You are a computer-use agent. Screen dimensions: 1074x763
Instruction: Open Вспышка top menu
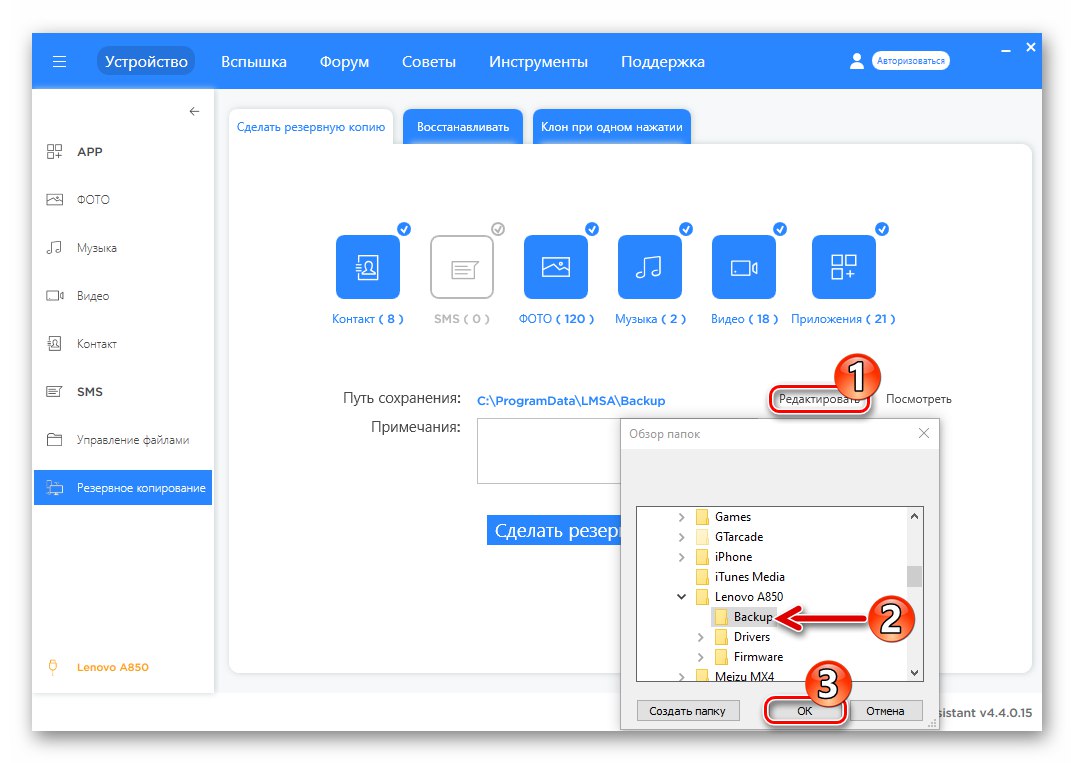pos(253,62)
